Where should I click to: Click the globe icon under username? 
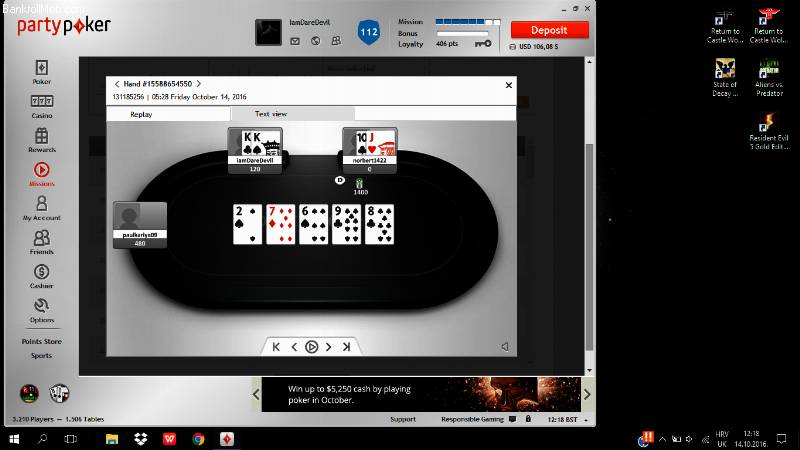[x=316, y=41]
